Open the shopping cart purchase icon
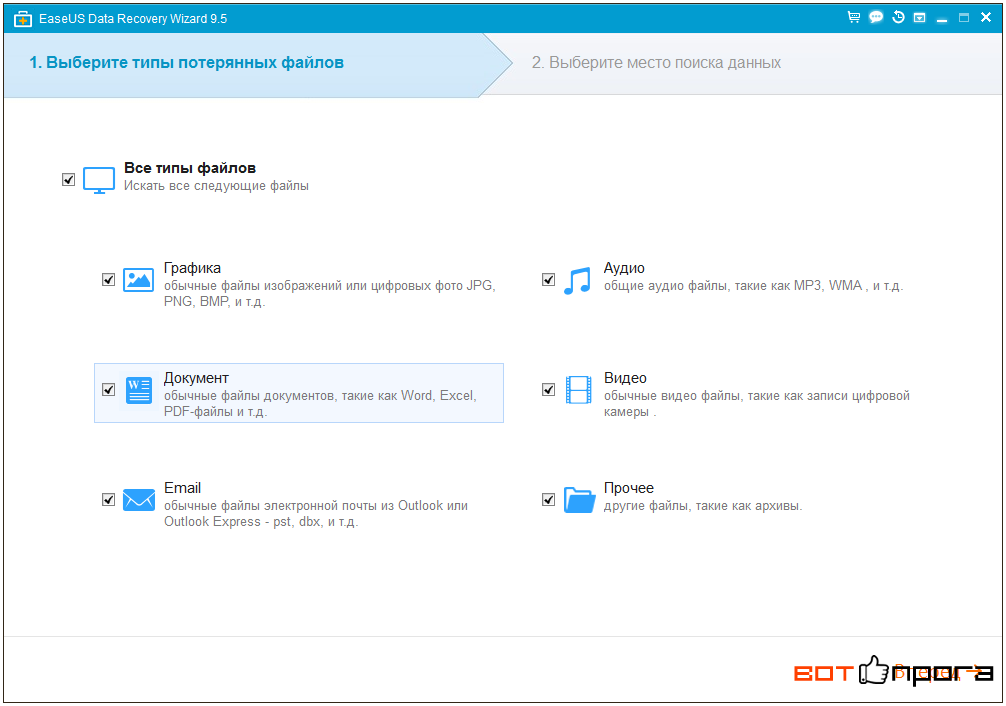 (x=853, y=17)
